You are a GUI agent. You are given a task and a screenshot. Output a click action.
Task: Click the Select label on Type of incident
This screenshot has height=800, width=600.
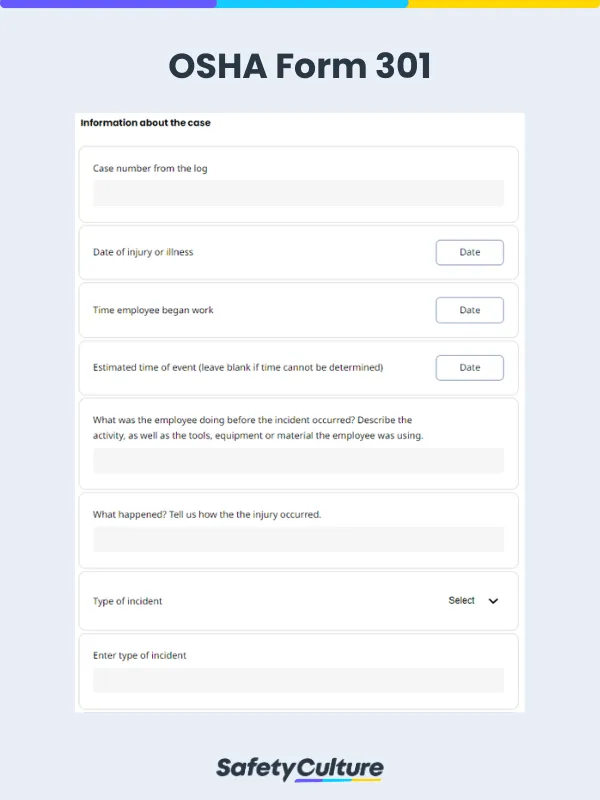tap(462, 601)
